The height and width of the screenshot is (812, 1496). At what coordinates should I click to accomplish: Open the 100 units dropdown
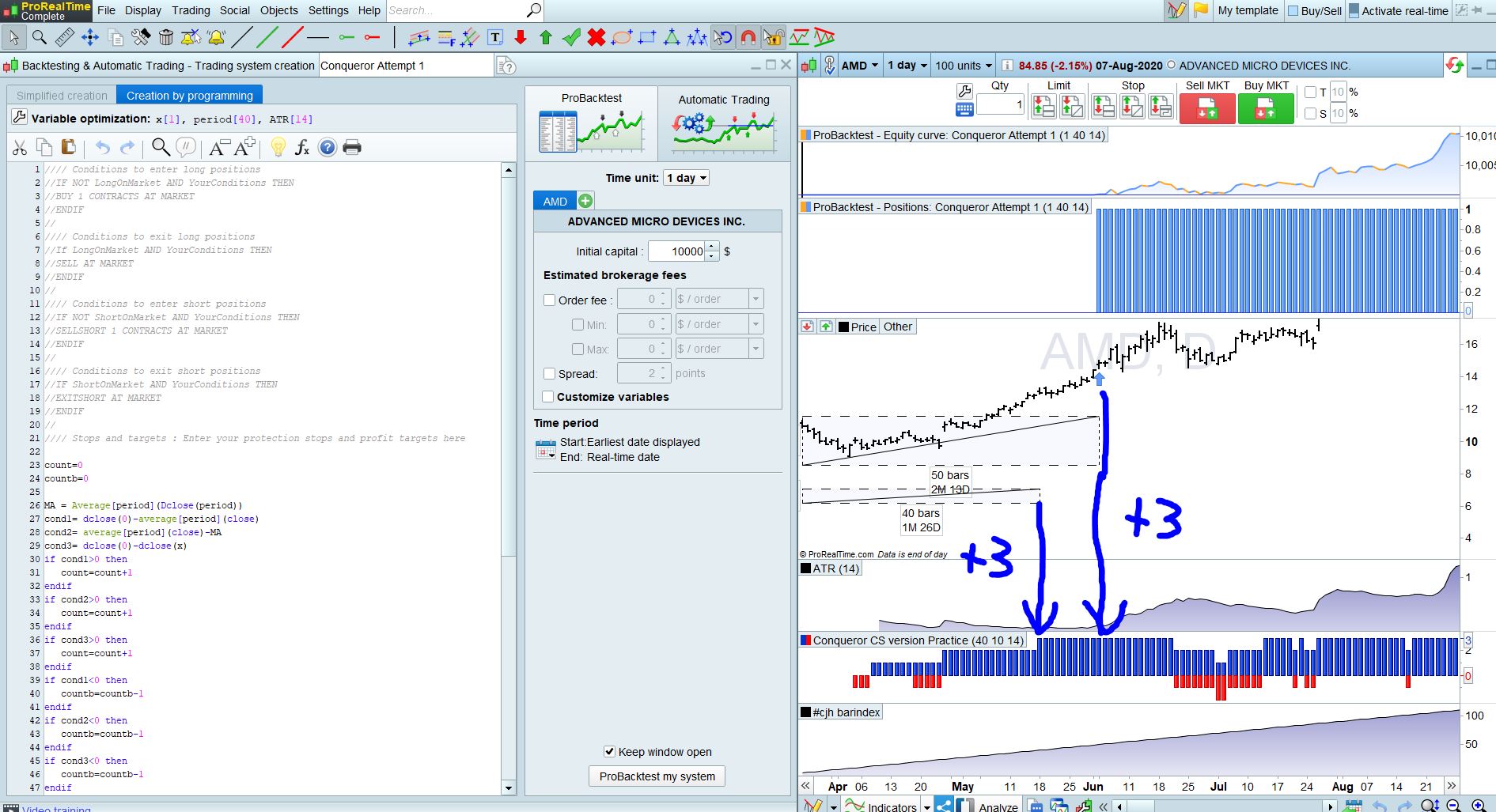click(964, 66)
